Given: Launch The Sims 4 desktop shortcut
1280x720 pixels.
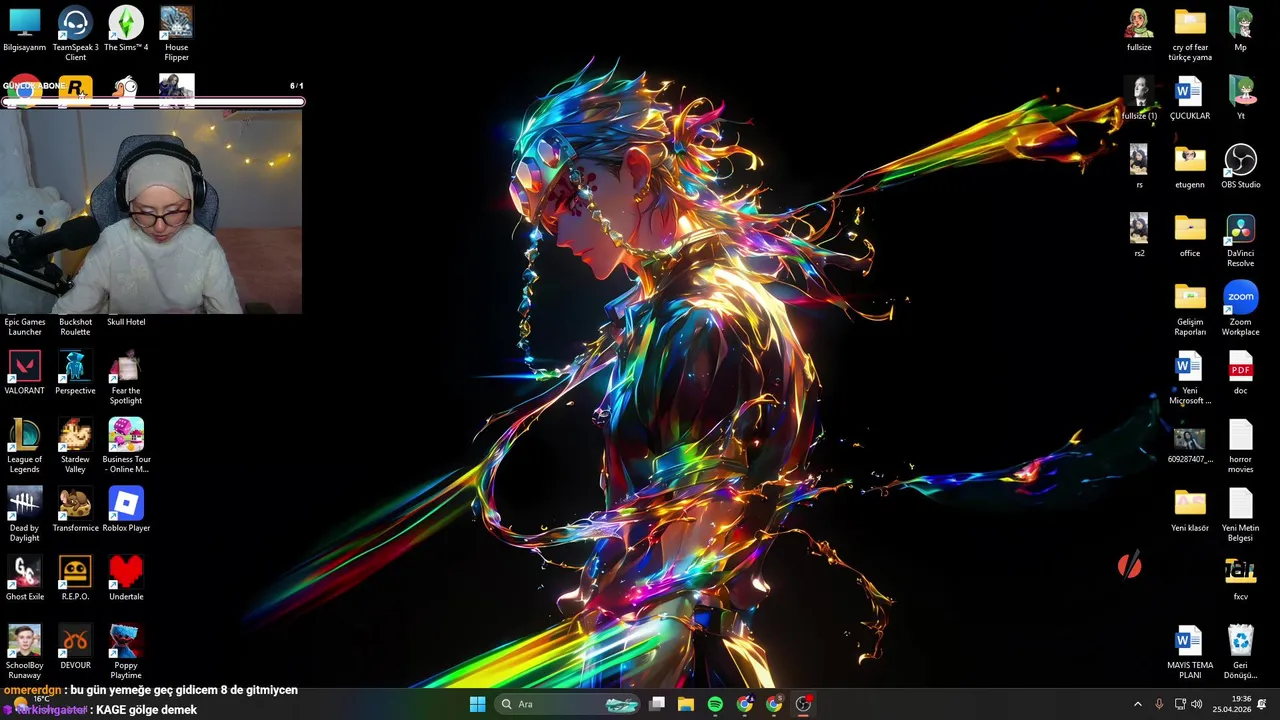Looking at the screenshot, I should click(x=126, y=28).
